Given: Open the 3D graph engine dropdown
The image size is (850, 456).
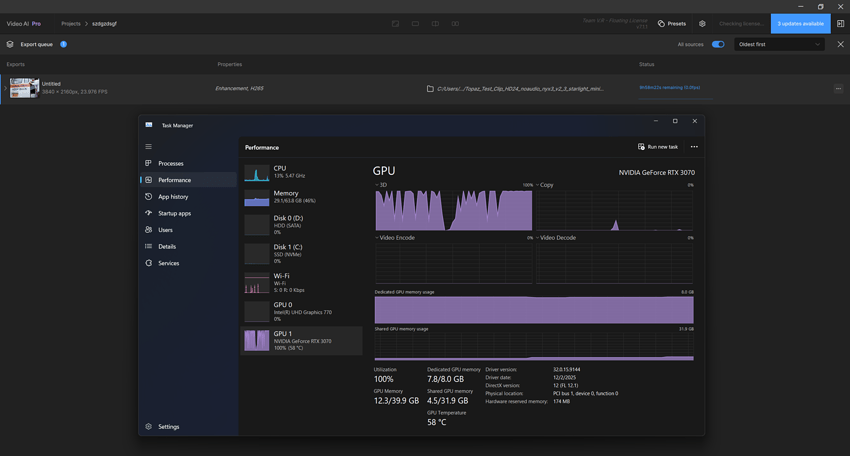Looking at the screenshot, I should (381, 185).
